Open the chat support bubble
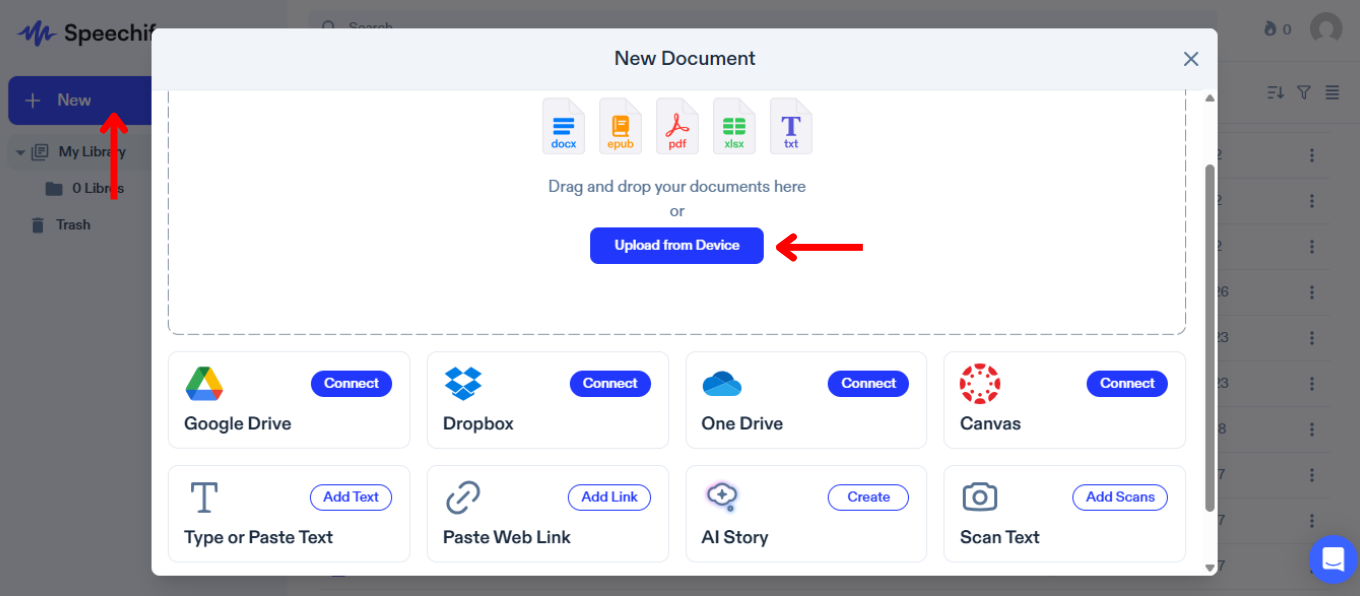The height and width of the screenshot is (596, 1360). 1333,559
